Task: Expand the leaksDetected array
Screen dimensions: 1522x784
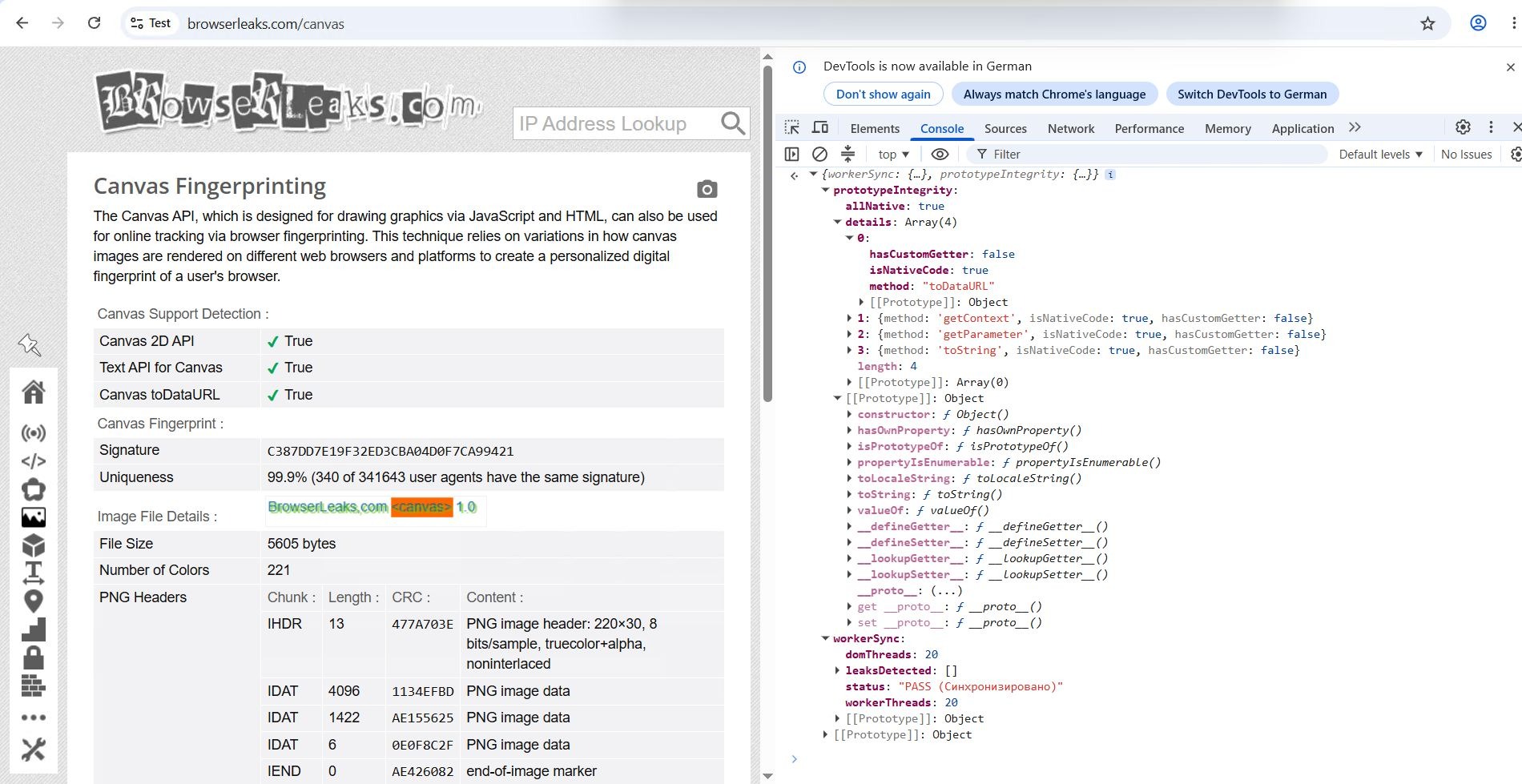Action: pyautogui.click(x=838, y=670)
